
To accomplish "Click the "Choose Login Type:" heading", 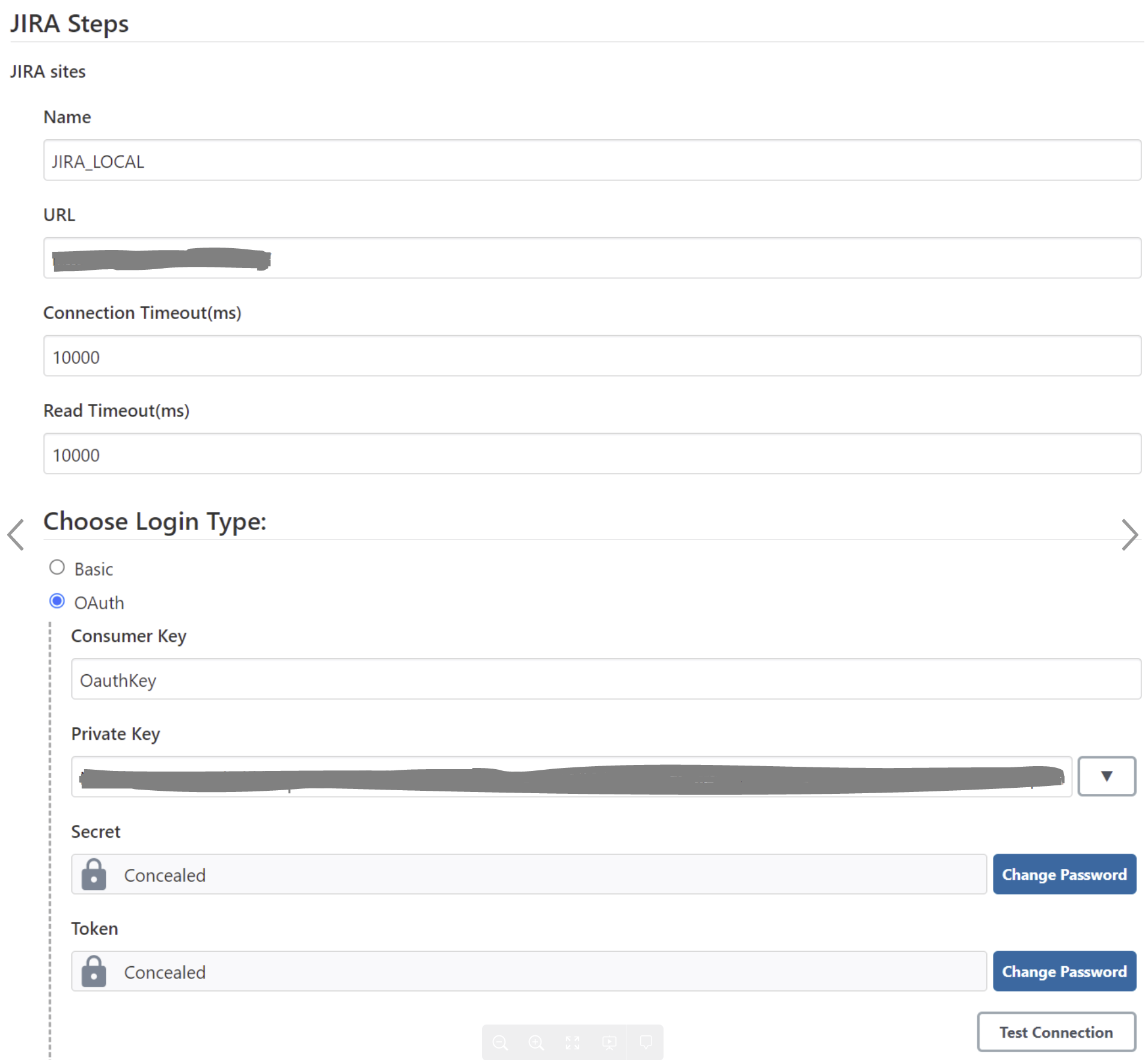I will [155, 522].
